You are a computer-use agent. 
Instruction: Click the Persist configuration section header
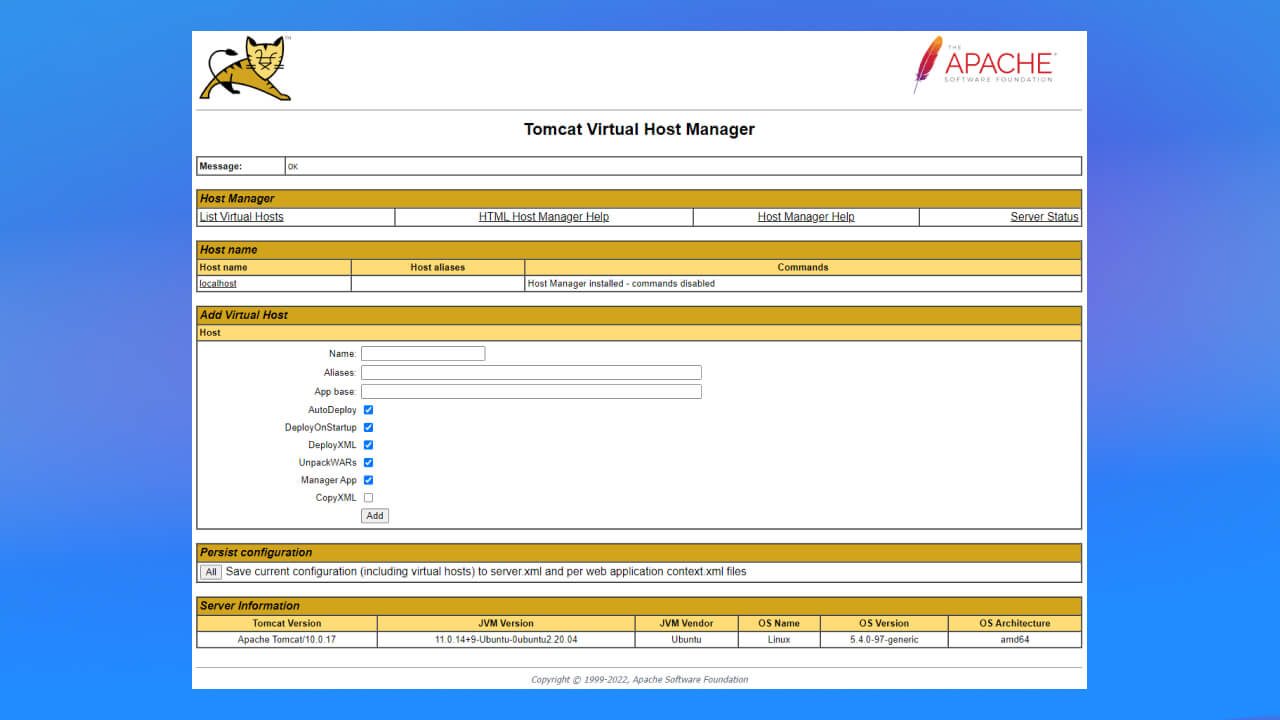tap(639, 553)
